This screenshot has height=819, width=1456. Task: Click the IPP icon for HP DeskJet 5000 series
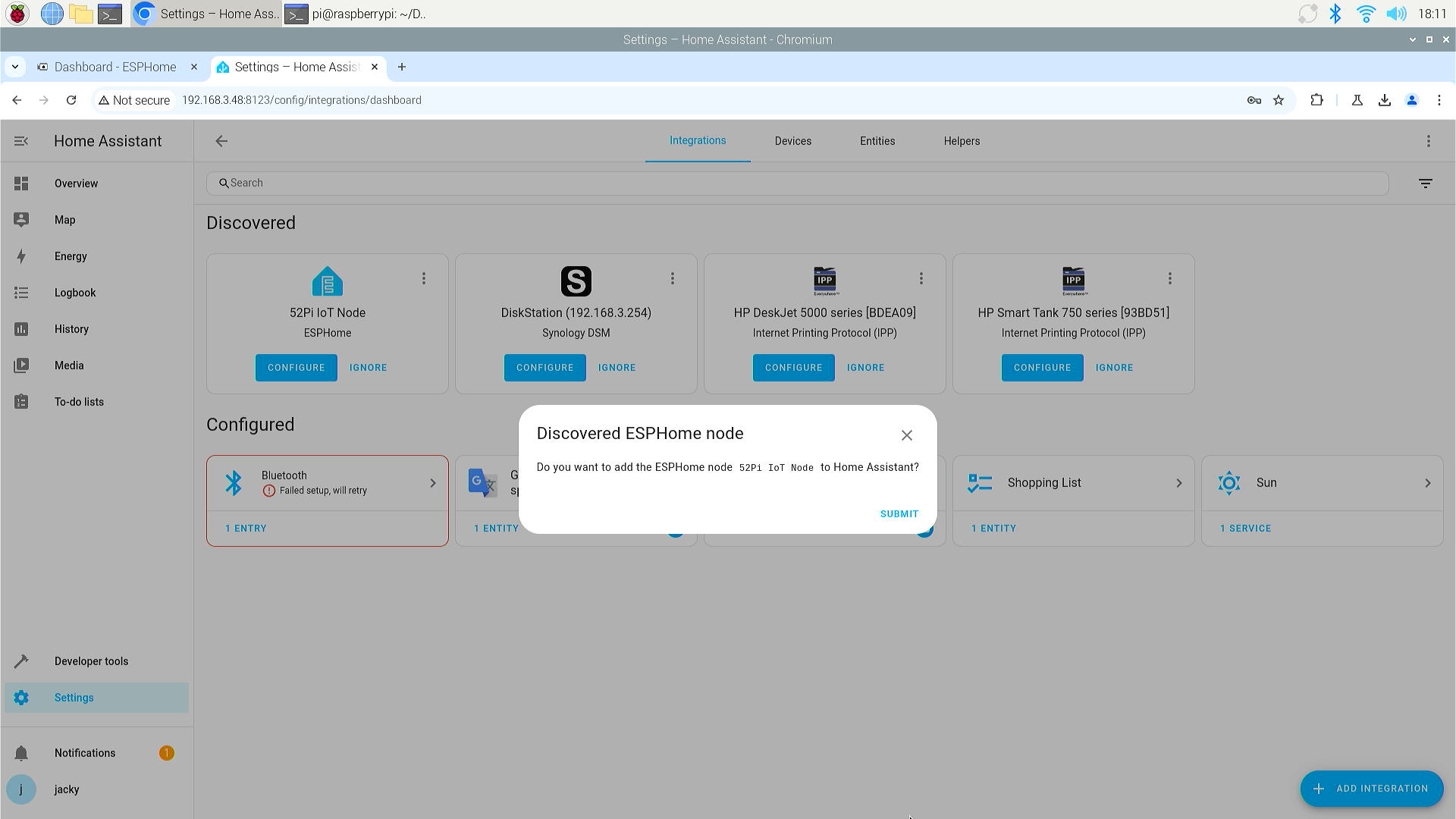(824, 280)
